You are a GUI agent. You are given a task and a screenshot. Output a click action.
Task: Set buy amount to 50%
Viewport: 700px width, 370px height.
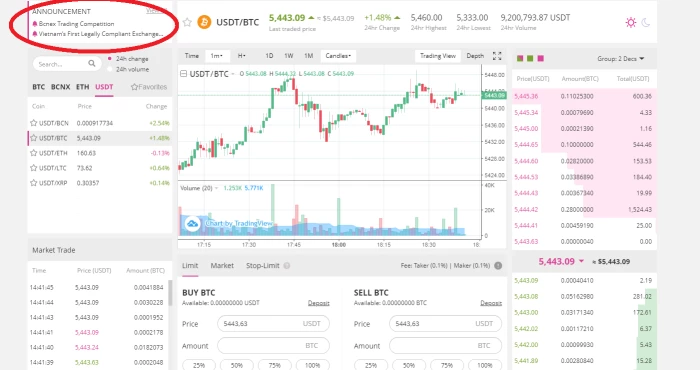coord(237,365)
